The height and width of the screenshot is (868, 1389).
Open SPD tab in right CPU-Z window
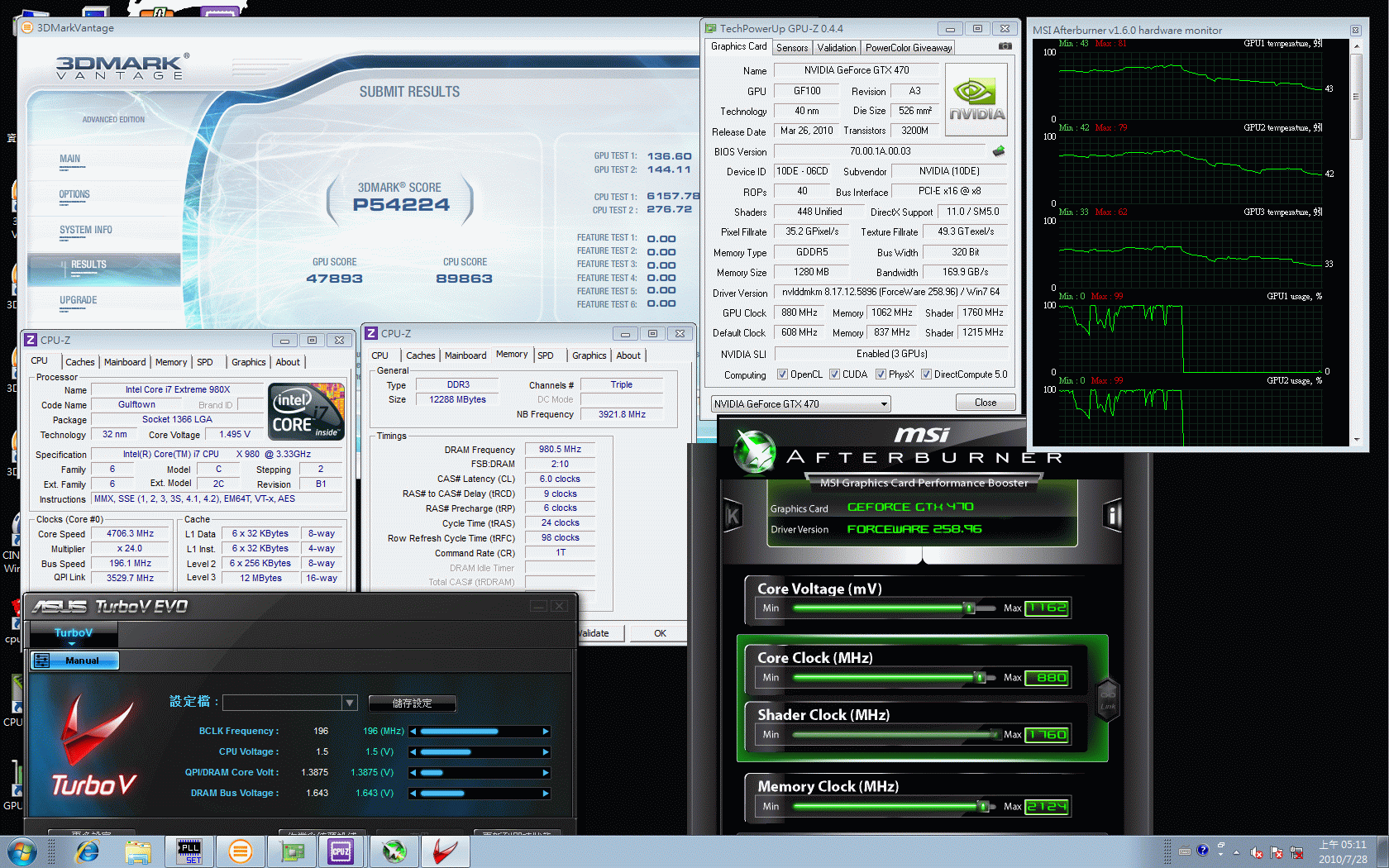(546, 355)
